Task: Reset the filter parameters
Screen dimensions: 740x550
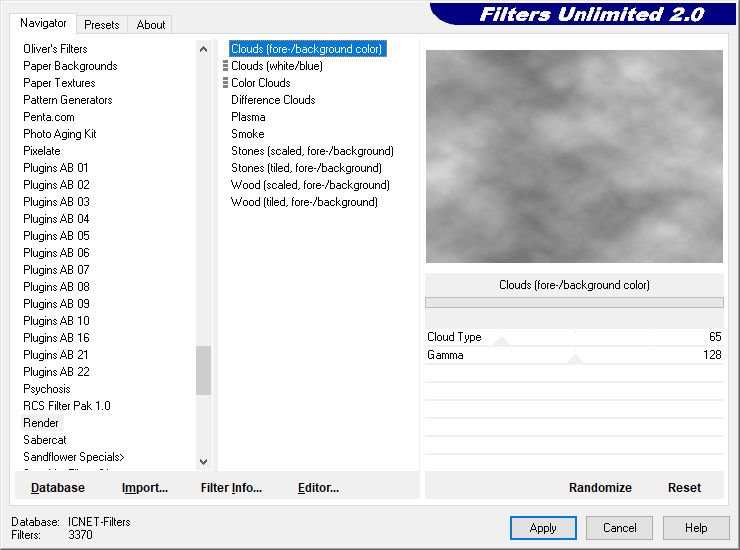Action: click(684, 488)
